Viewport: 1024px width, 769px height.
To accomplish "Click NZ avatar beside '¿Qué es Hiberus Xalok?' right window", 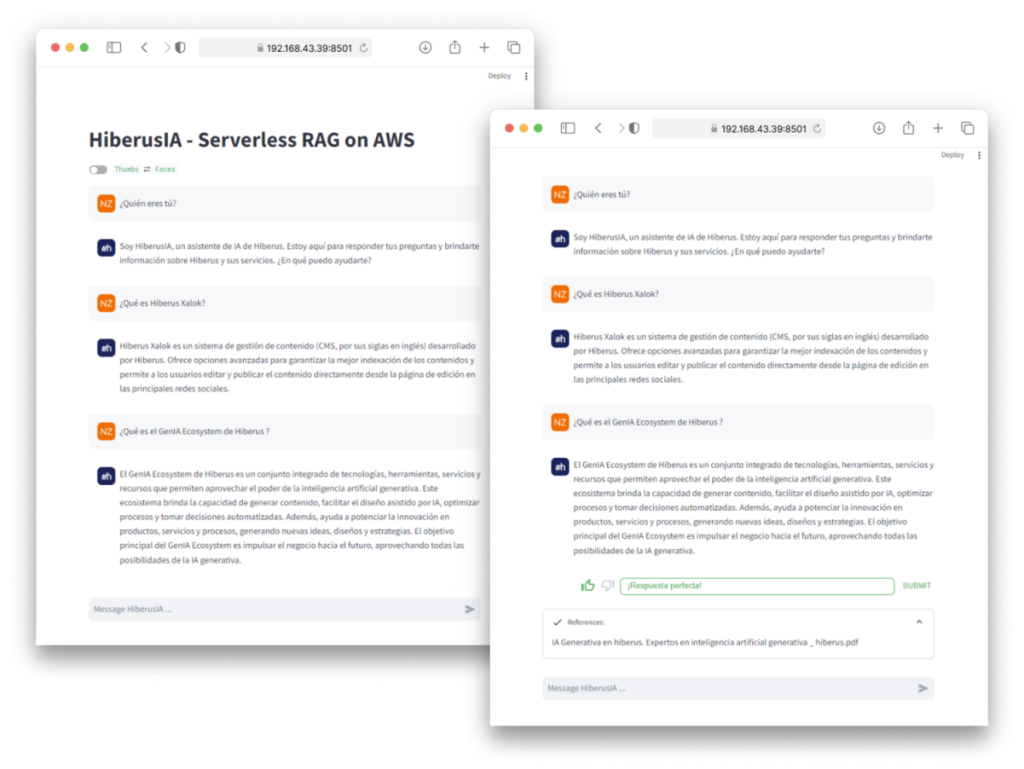I will [560, 294].
